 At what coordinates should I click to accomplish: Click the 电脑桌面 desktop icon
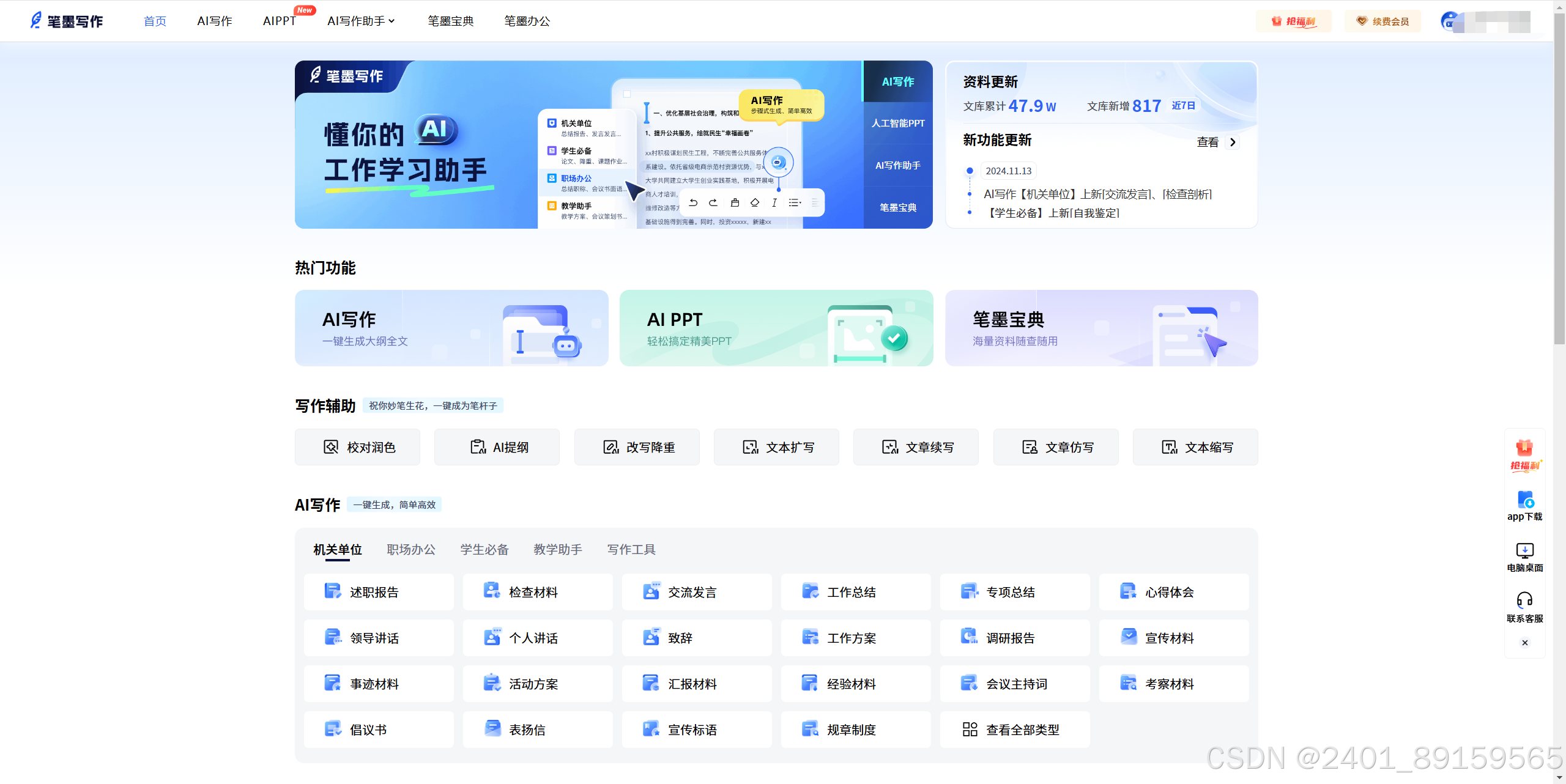pyautogui.click(x=1524, y=550)
